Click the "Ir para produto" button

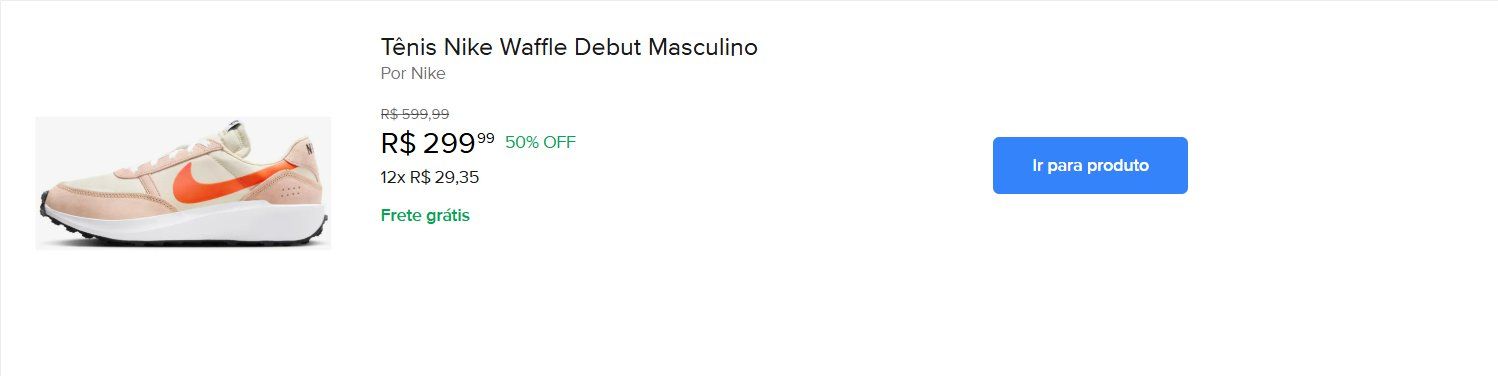click(x=1090, y=165)
